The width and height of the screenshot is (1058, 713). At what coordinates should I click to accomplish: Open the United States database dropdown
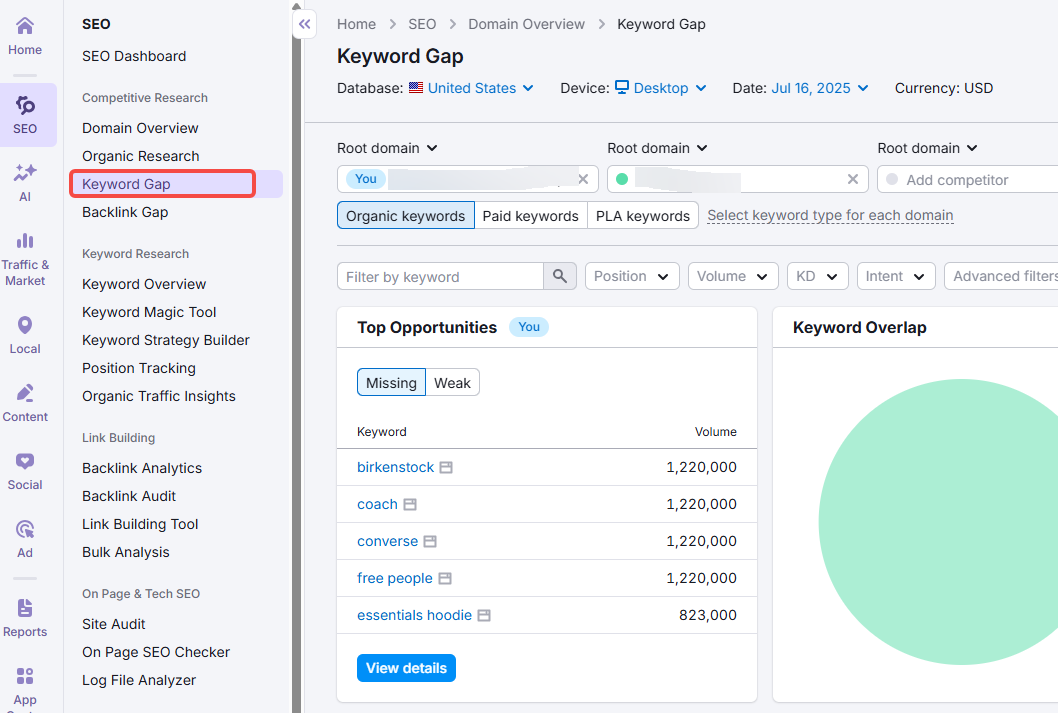point(471,88)
